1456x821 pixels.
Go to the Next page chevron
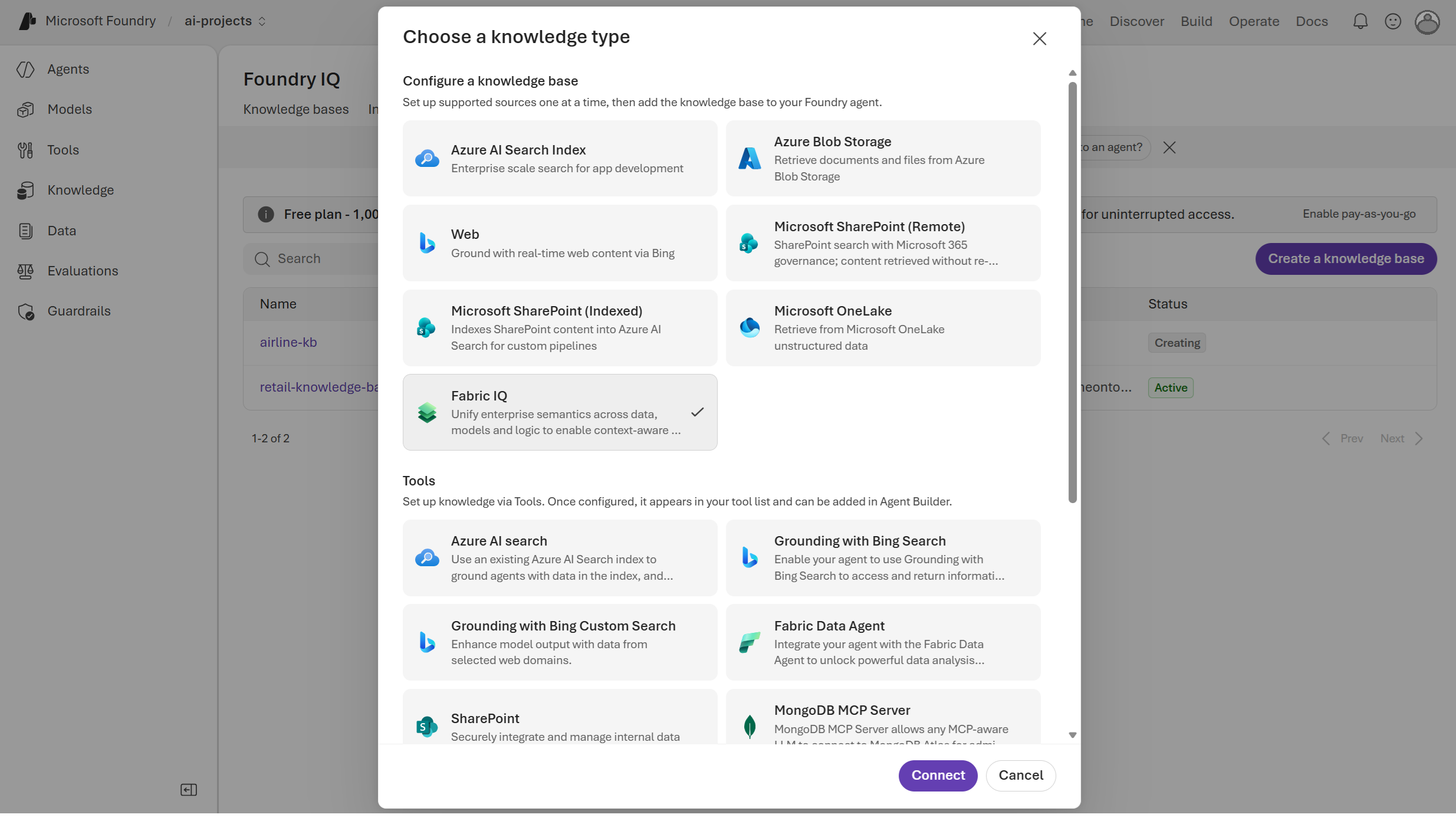1419,439
